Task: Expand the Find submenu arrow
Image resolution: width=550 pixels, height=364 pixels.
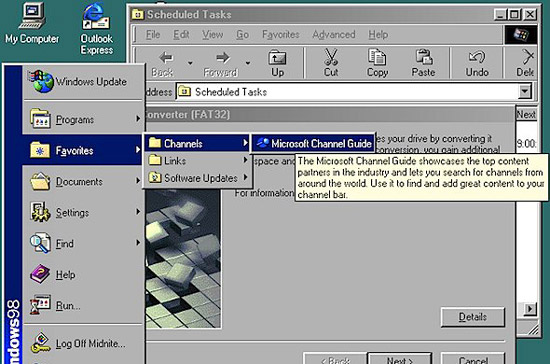Action: pos(138,242)
